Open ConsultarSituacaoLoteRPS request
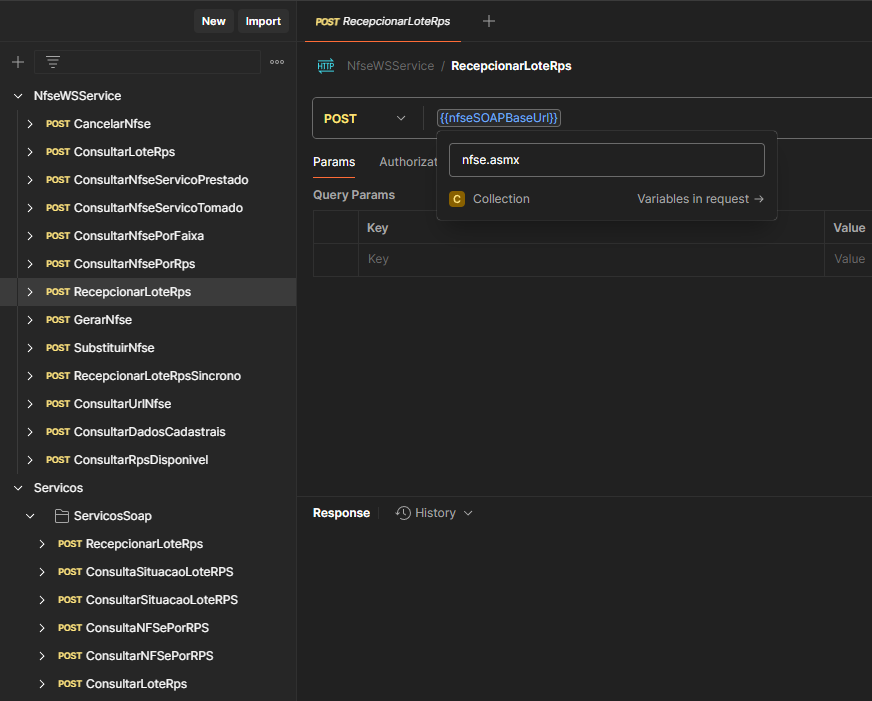Viewport: 872px width, 701px height. pyautogui.click(x=161, y=600)
